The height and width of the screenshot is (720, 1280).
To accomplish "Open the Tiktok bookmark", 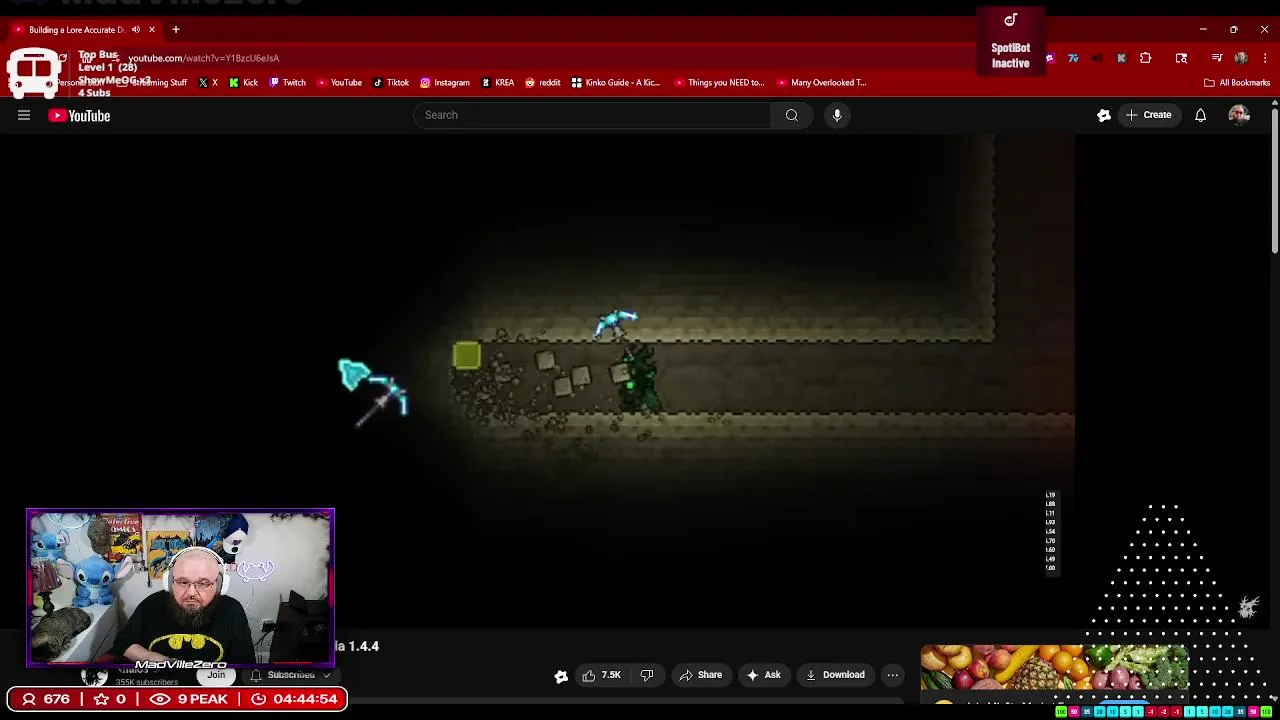I will click(390, 83).
